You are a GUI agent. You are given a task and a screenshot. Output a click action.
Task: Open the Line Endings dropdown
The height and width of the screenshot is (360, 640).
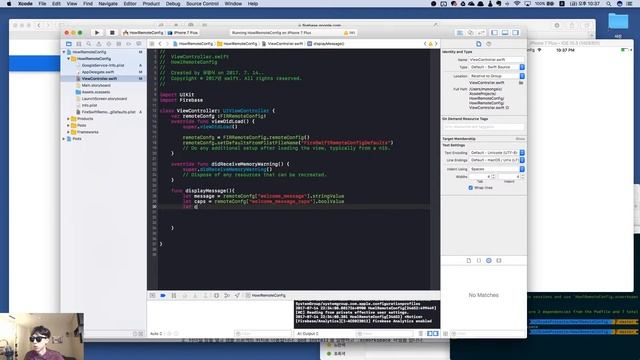497,160
